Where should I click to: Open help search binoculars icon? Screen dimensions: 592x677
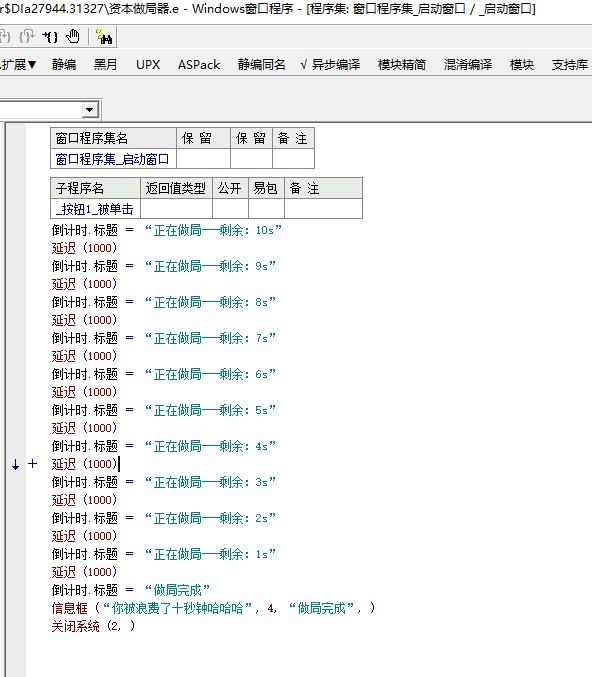point(104,37)
